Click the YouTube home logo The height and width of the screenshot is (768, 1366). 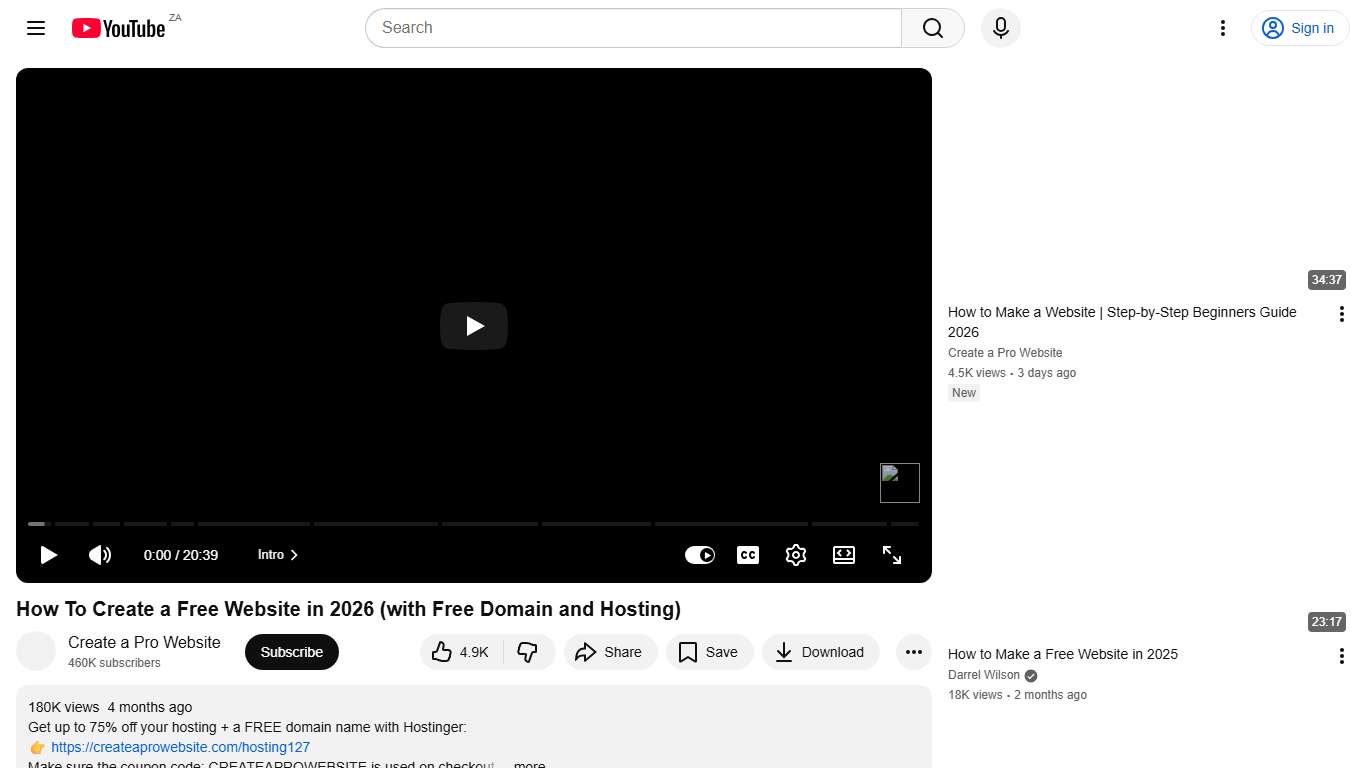pyautogui.click(x=118, y=28)
